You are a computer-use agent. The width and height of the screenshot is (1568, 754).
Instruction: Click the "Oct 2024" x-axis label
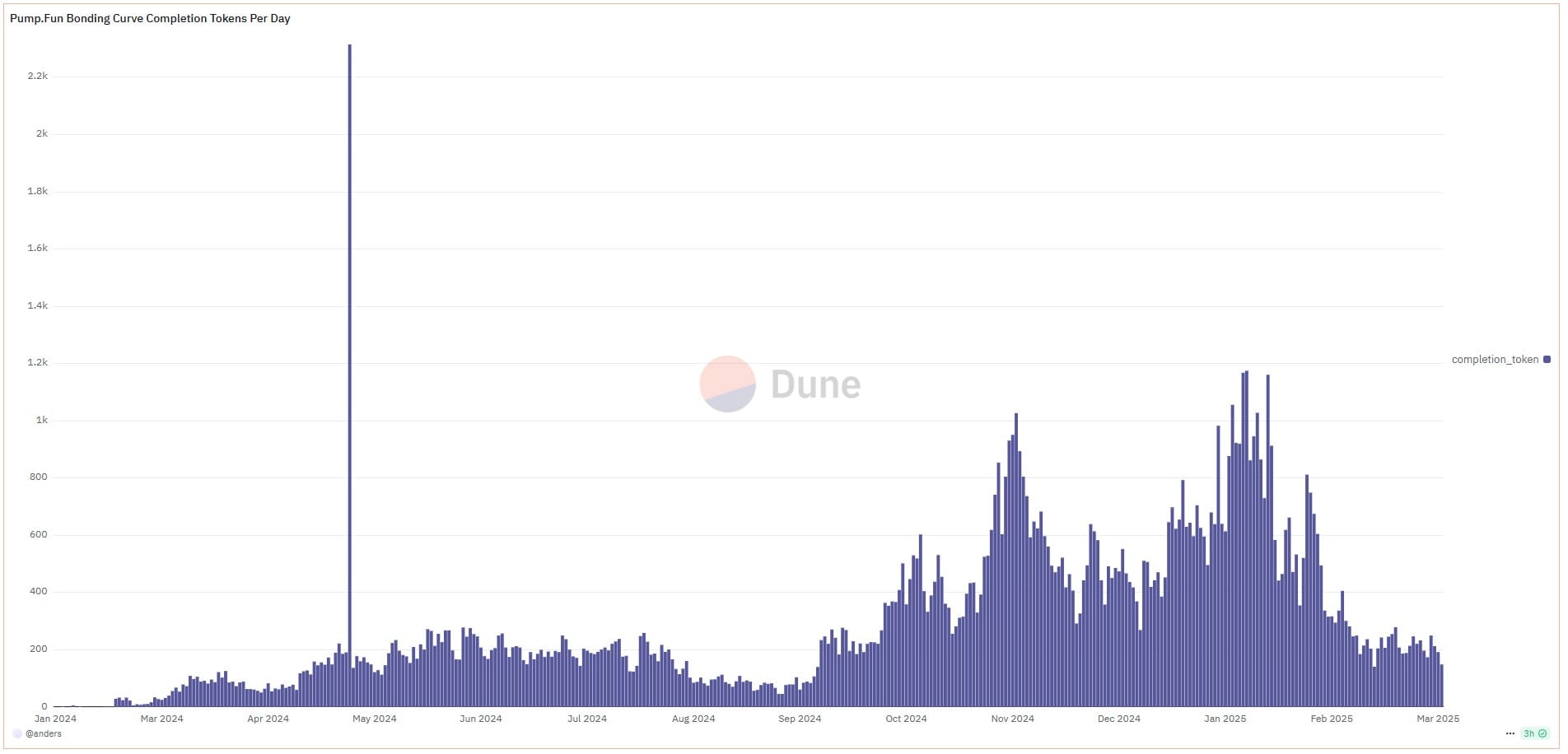[x=906, y=719]
